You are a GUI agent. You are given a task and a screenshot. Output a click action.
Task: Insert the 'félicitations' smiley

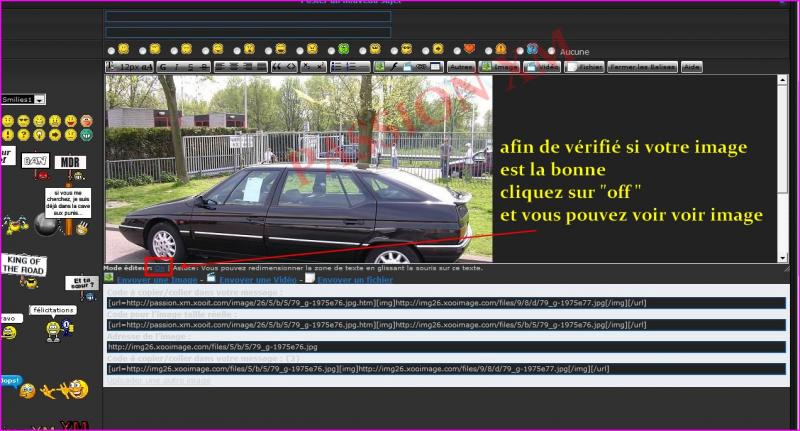[x=54, y=323]
